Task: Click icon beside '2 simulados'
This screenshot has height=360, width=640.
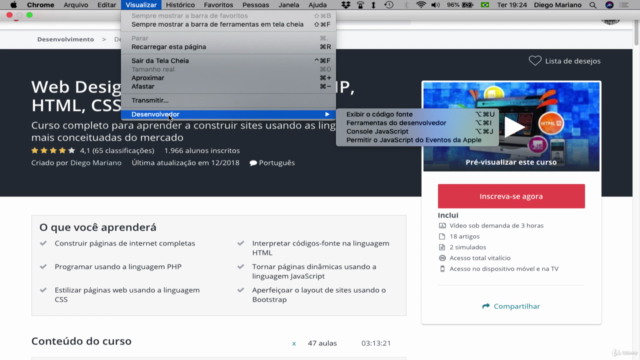Action: tap(442, 247)
